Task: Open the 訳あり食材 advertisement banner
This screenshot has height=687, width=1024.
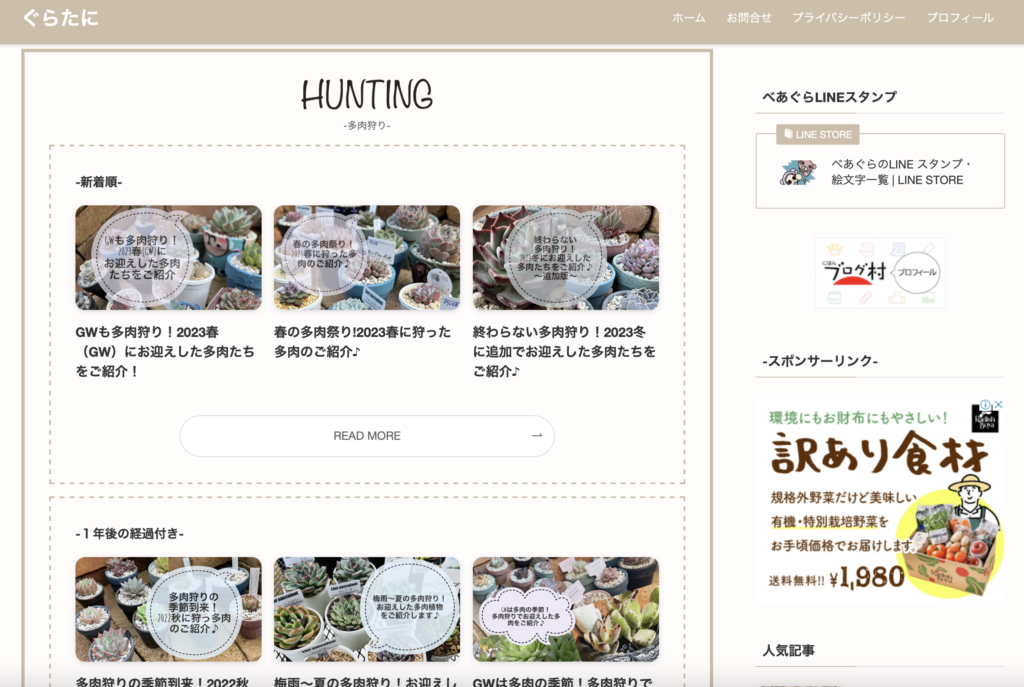Action: tap(880, 500)
